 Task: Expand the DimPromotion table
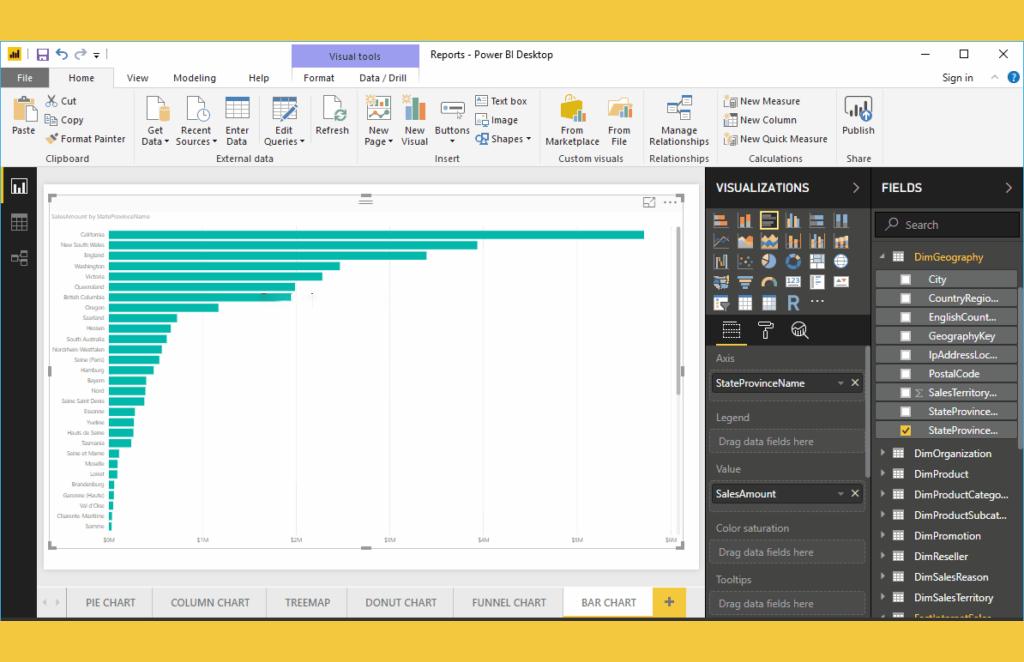(x=882, y=536)
